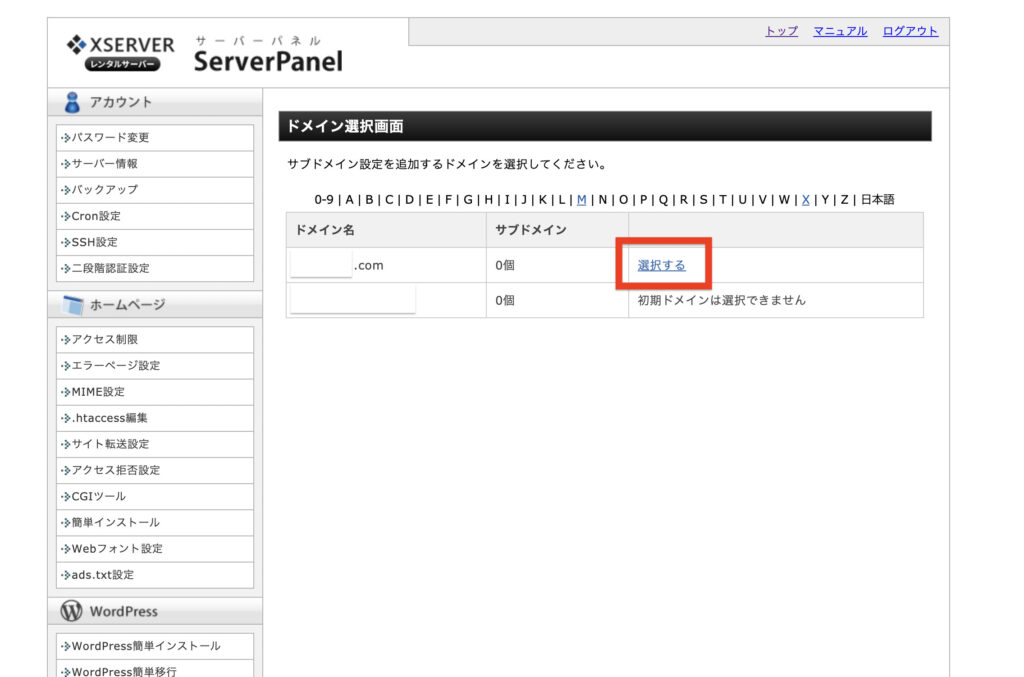Open アクセス拒否設定 menu item

(155, 470)
